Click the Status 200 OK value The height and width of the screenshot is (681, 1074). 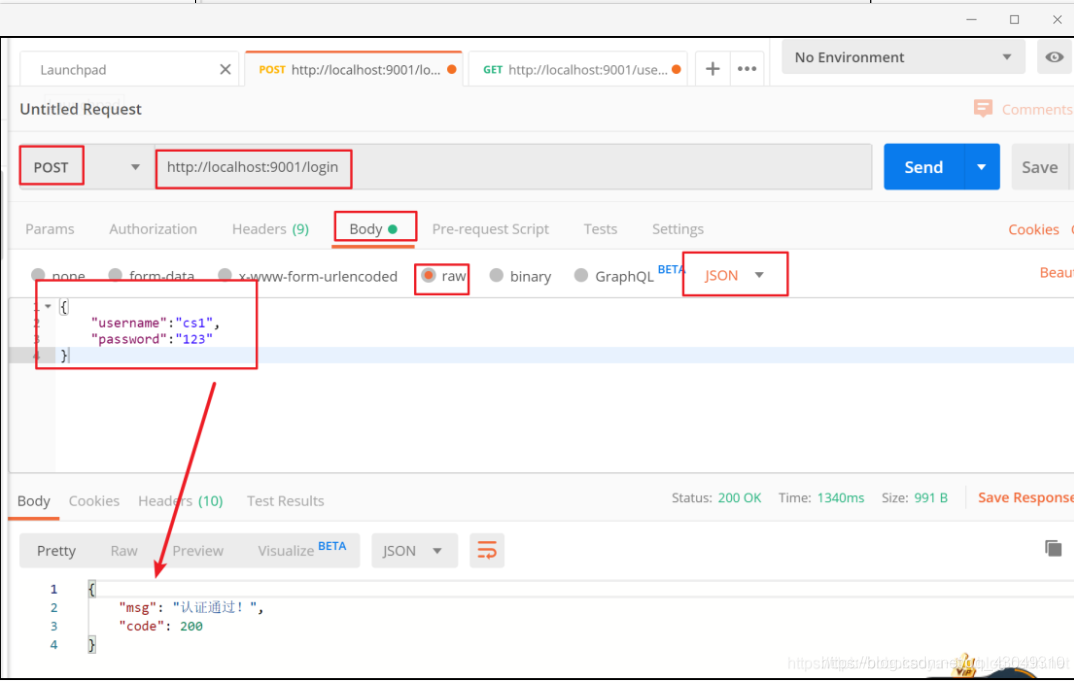point(739,497)
